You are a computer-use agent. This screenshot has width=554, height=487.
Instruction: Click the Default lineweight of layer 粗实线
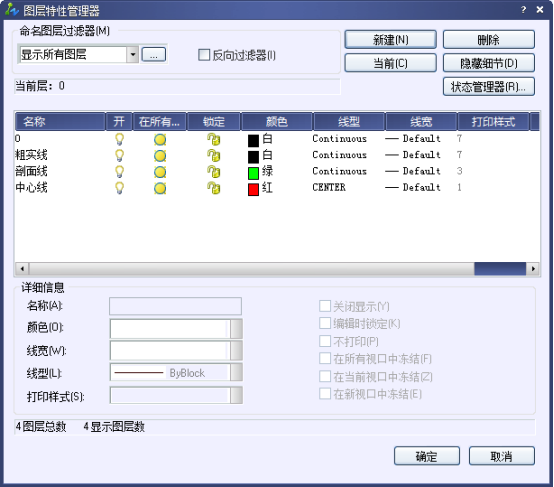click(x=413, y=155)
